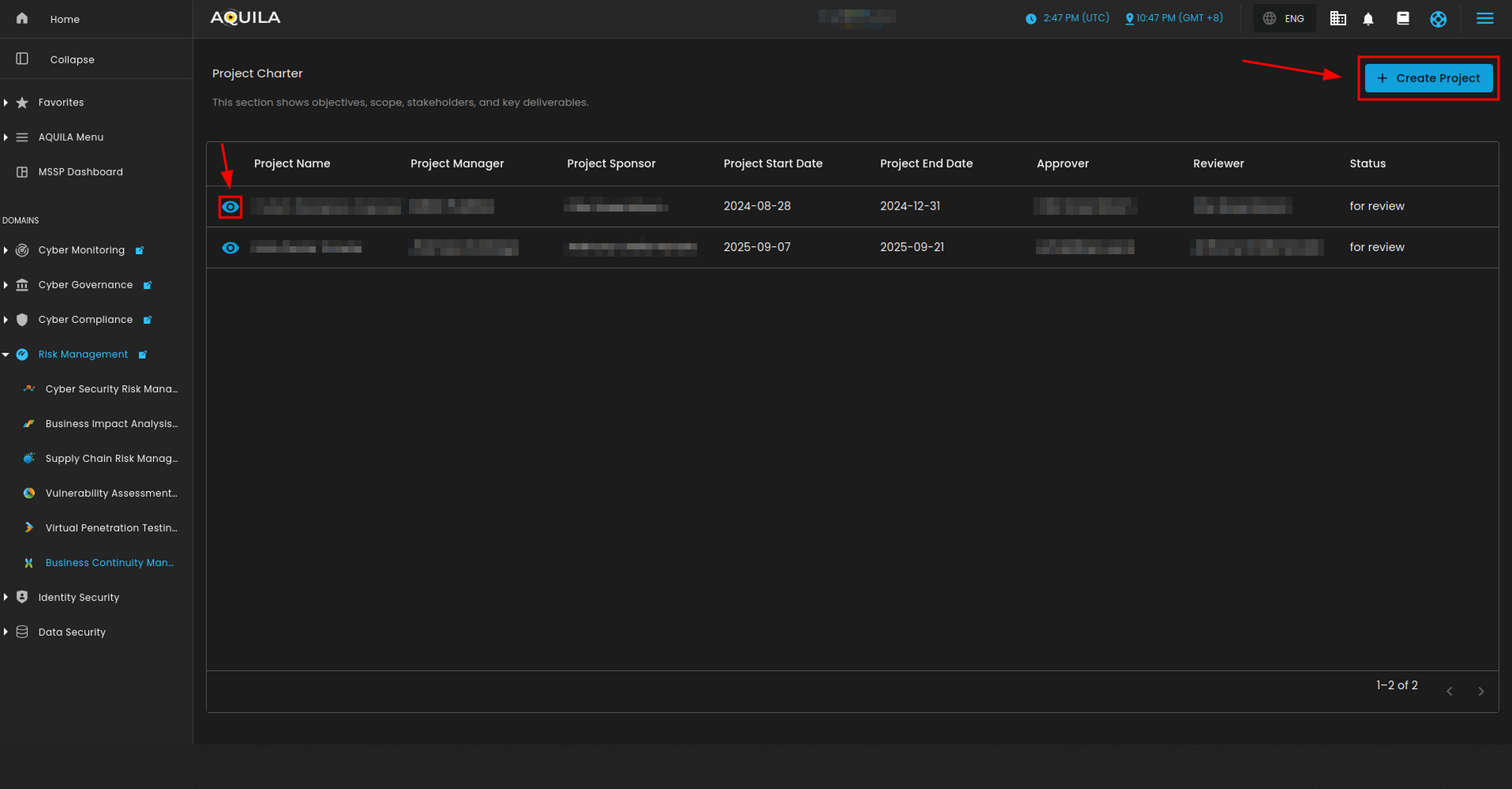Open the hamburger menu at top right
The image size is (1512, 789).
click(x=1484, y=19)
